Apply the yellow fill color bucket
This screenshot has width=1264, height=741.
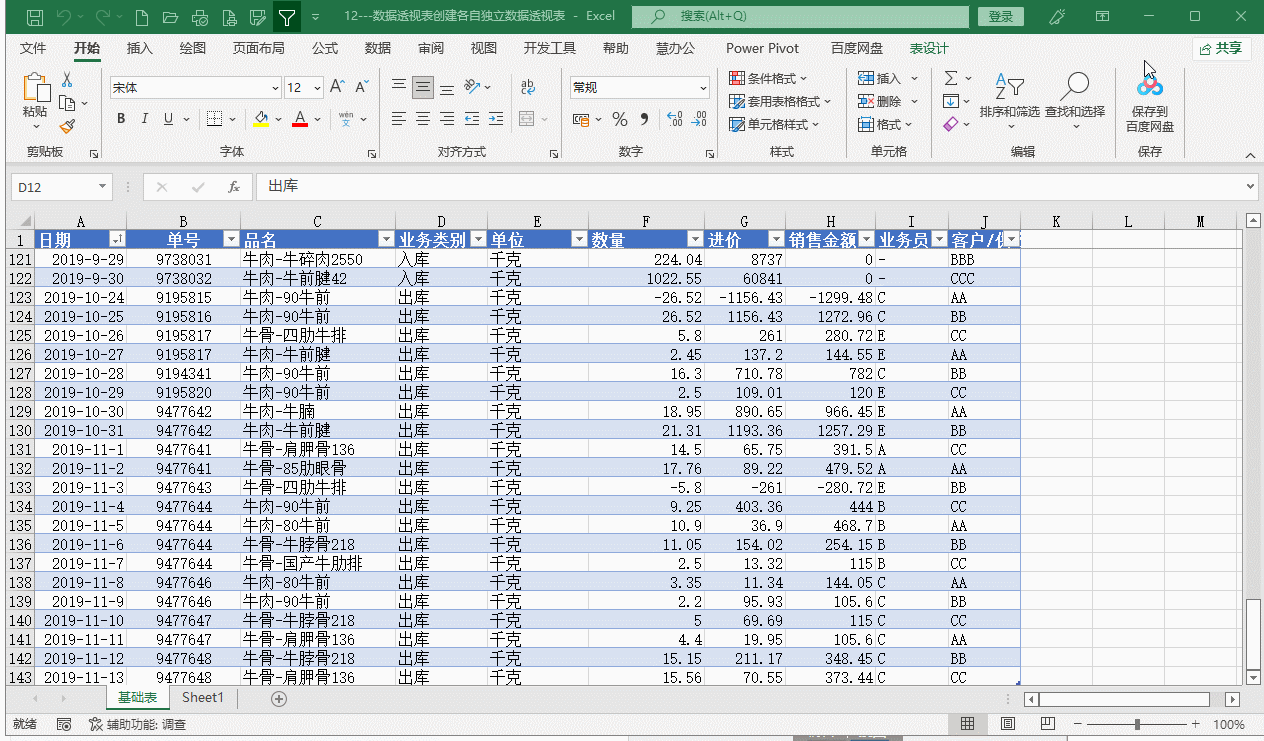point(261,119)
